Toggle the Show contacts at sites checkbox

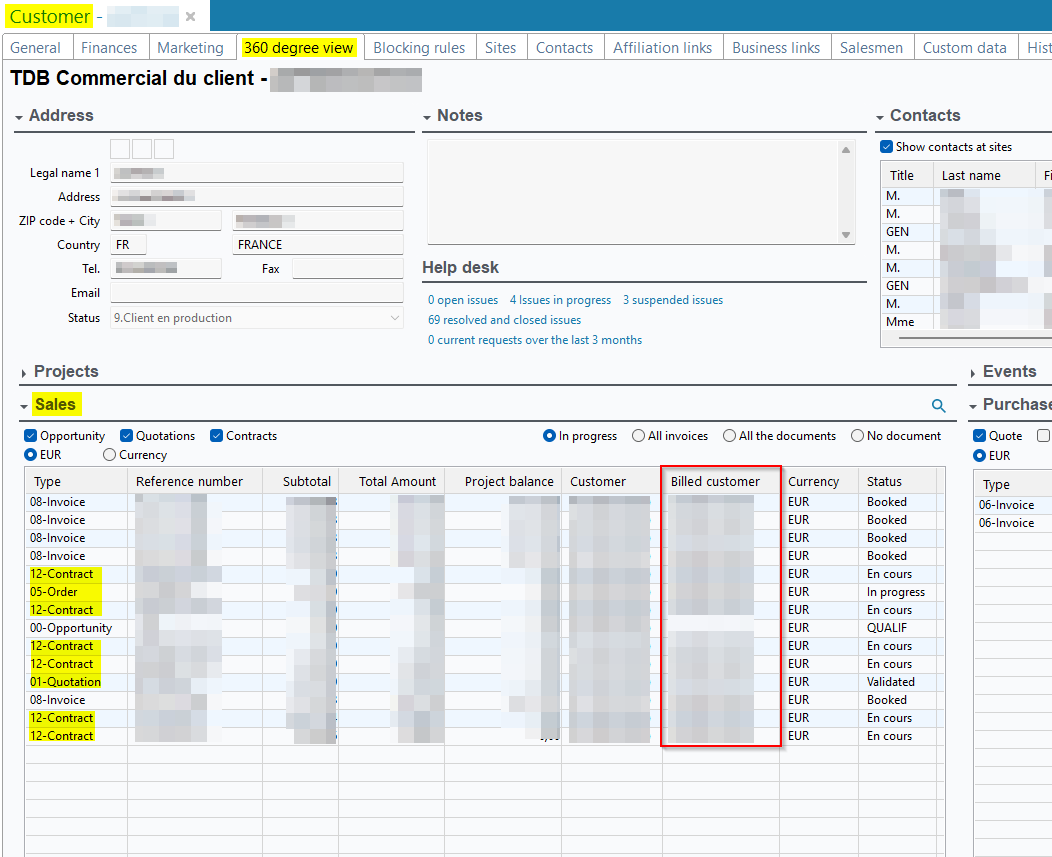[x=886, y=147]
